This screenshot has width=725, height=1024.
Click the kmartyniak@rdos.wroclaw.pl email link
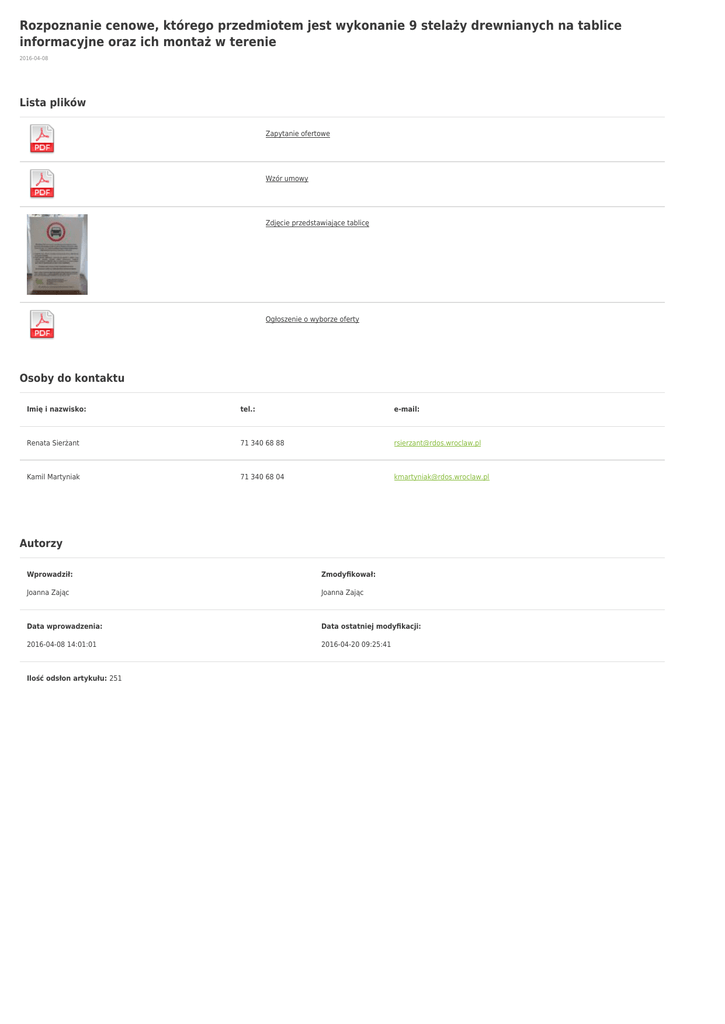[441, 477]
